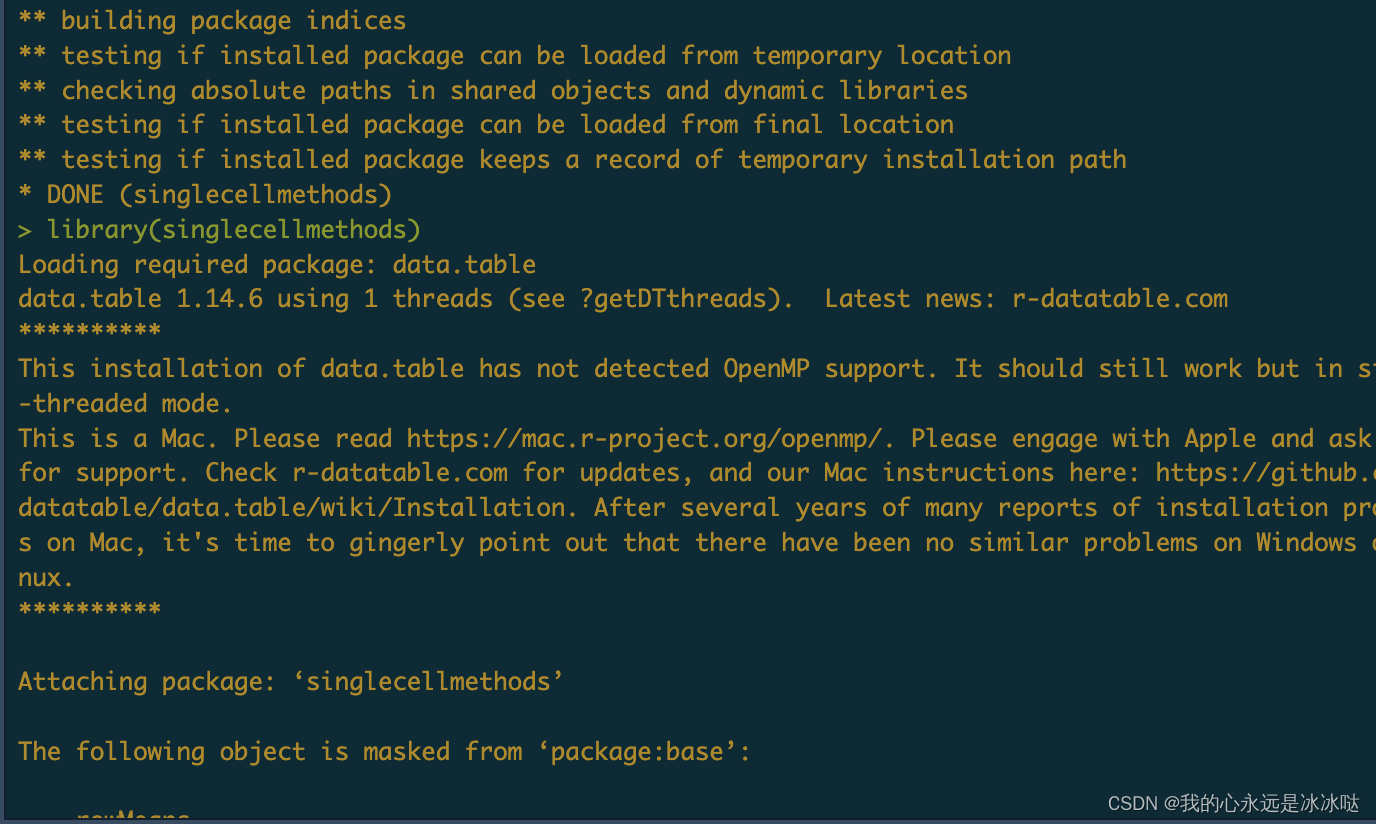This screenshot has height=824, width=1376.
Task: Click the console prompt arrow symbol
Action: [x=24, y=229]
